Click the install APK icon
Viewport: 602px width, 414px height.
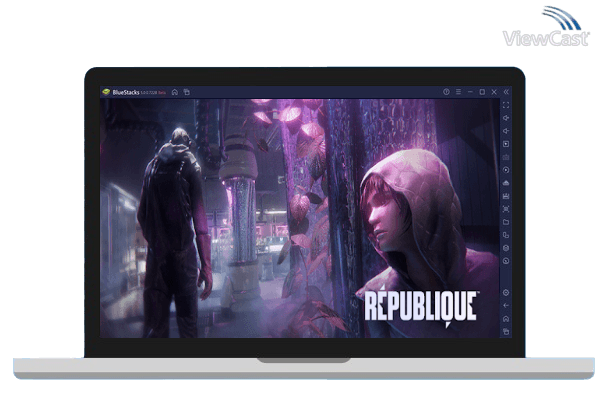pyautogui.click(x=506, y=183)
